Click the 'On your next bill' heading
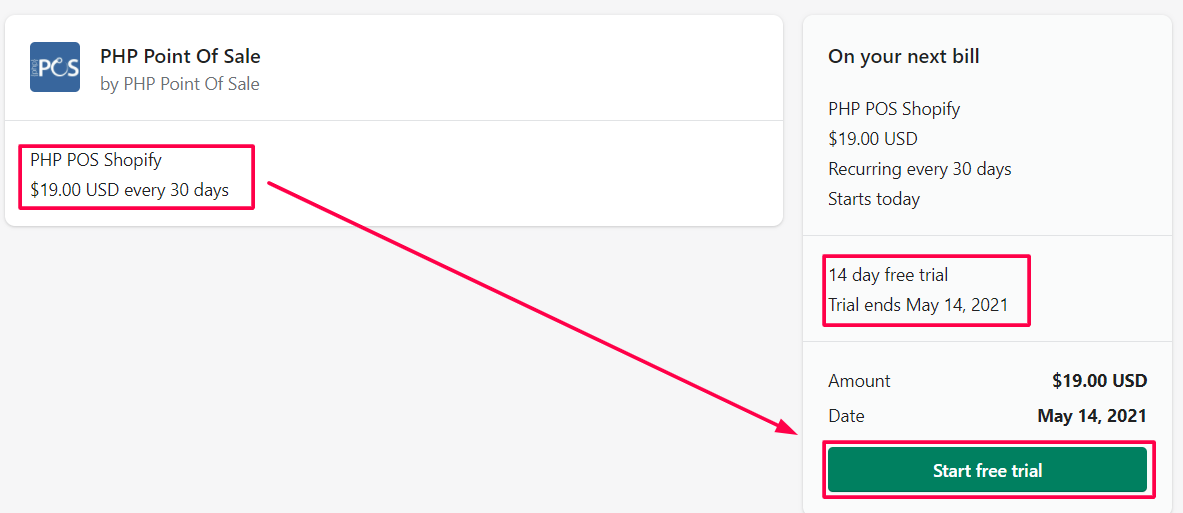The width and height of the screenshot is (1183, 513). tap(903, 57)
